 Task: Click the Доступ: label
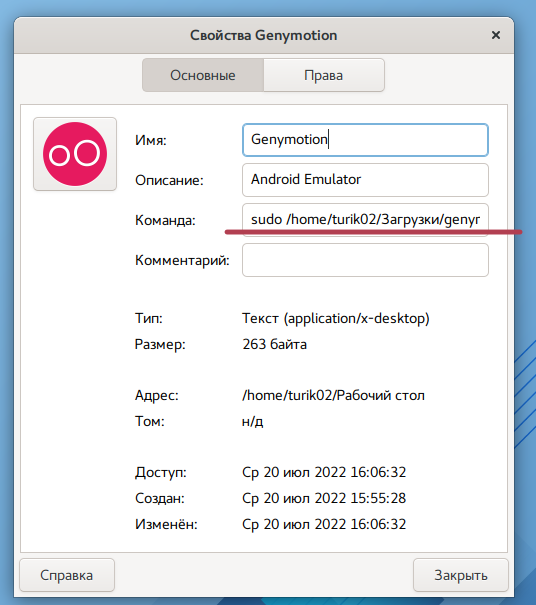point(161,473)
